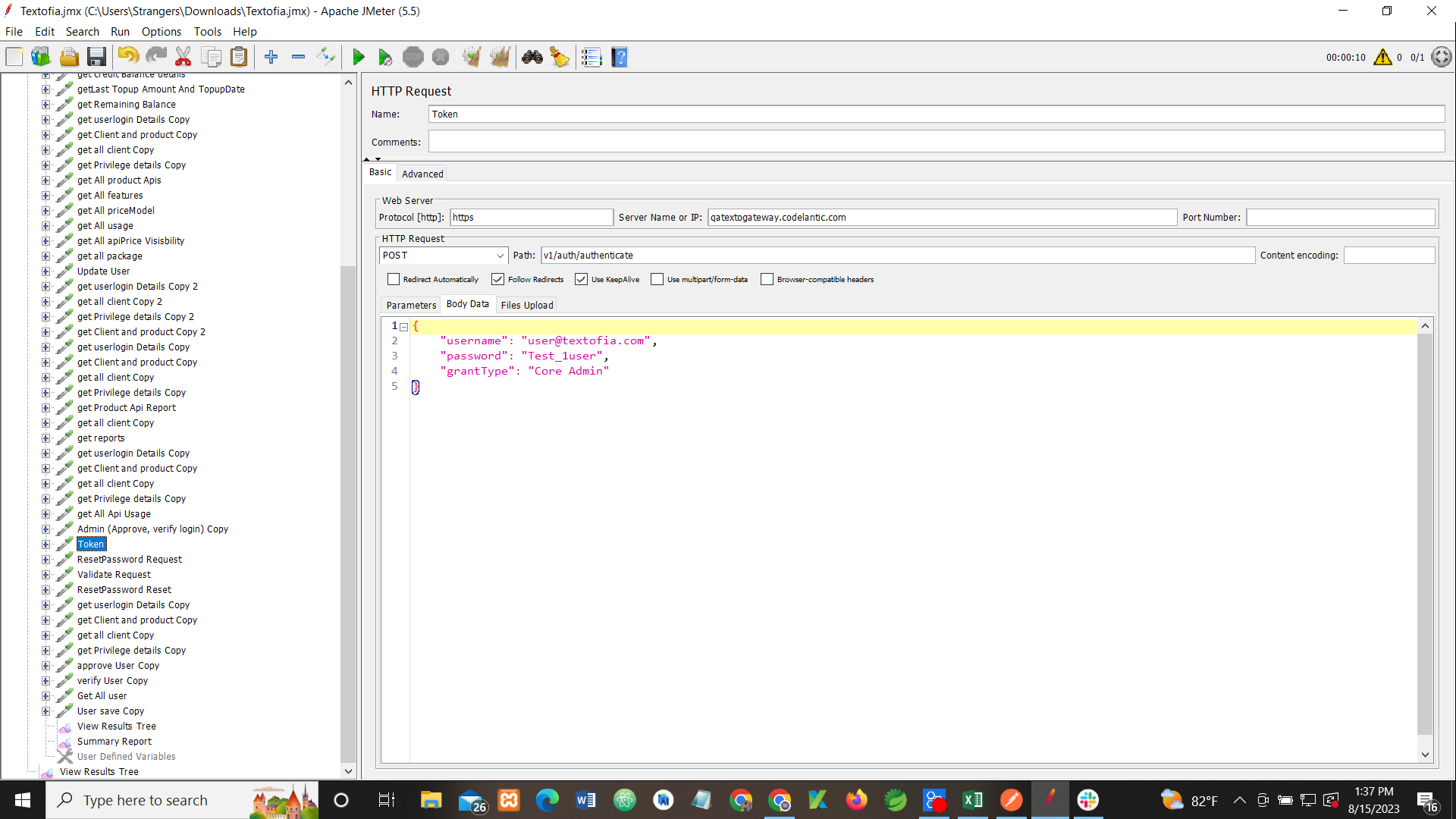
Task: Select Summary Report in tree
Action: pos(115,742)
